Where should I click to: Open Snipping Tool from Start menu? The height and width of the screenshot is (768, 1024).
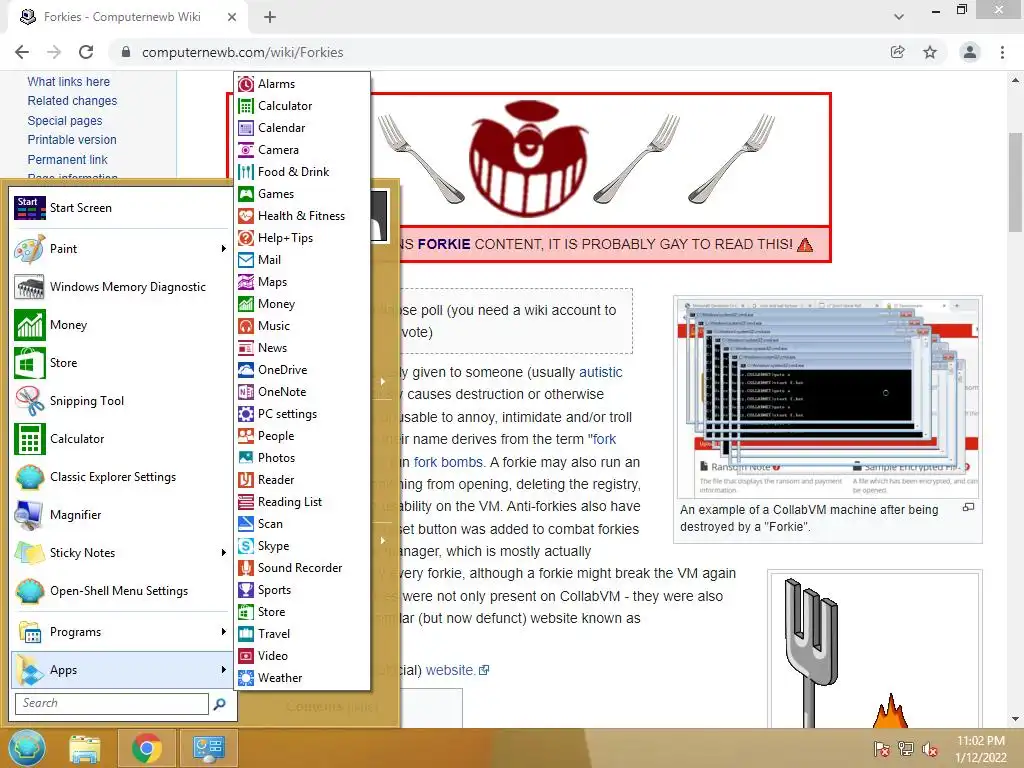pos(120,401)
